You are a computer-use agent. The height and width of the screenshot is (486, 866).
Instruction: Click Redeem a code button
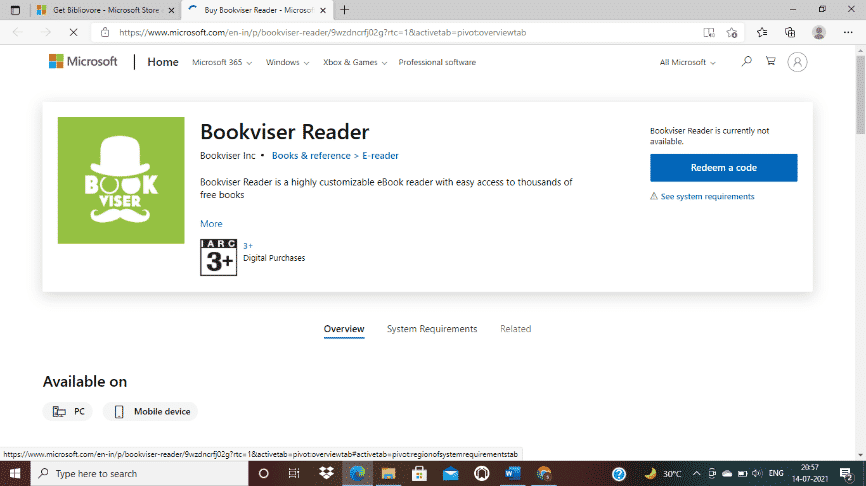pyautogui.click(x=724, y=168)
